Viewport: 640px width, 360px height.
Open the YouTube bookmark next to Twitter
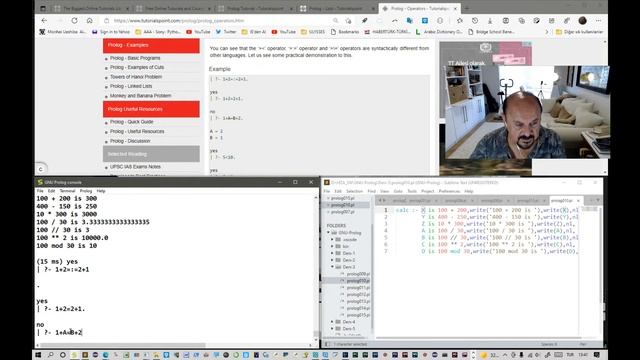[x=198, y=32]
